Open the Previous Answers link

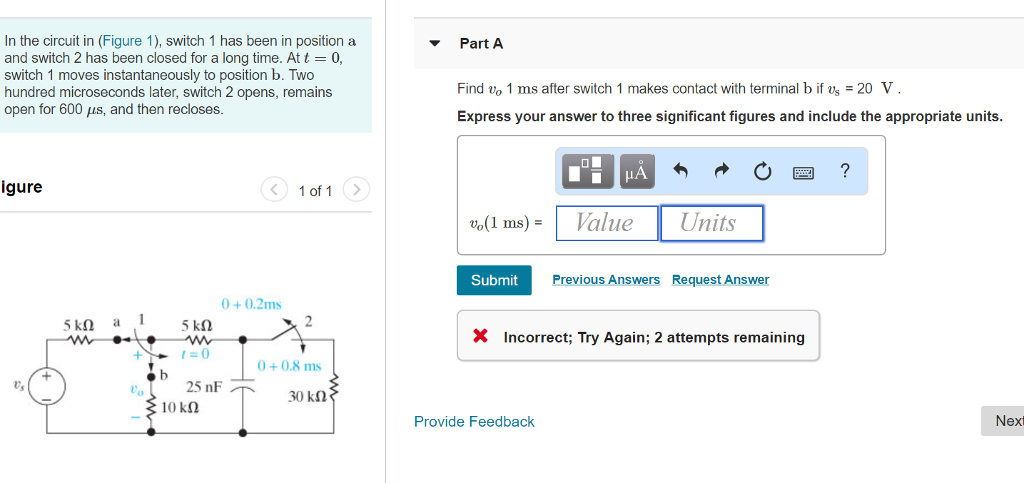(x=606, y=280)
